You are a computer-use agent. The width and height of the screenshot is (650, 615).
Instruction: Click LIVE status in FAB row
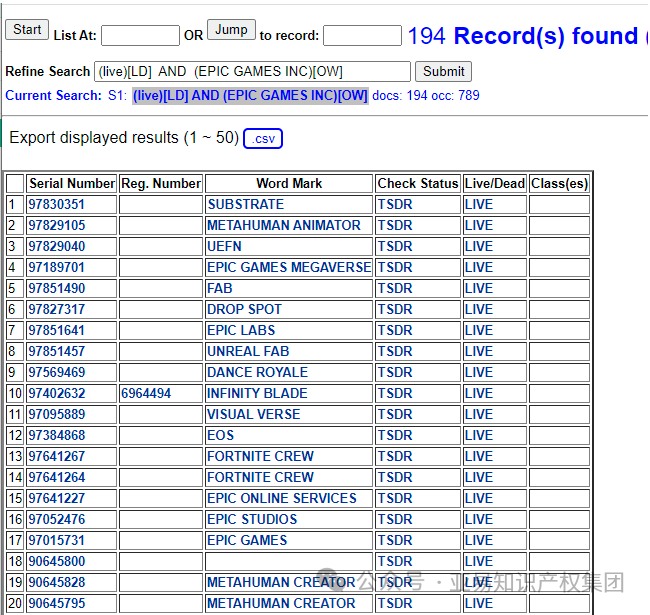coord(479,288)
